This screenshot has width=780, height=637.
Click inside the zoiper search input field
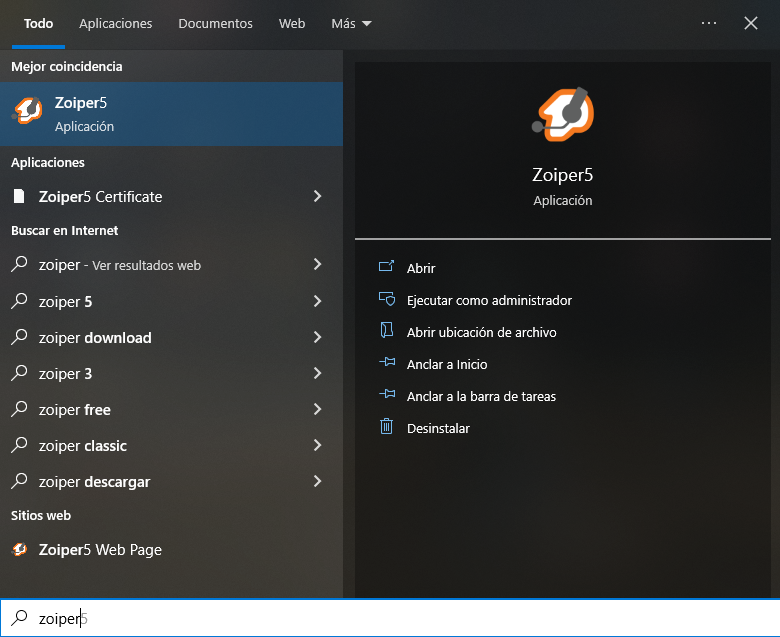point(390,618)
